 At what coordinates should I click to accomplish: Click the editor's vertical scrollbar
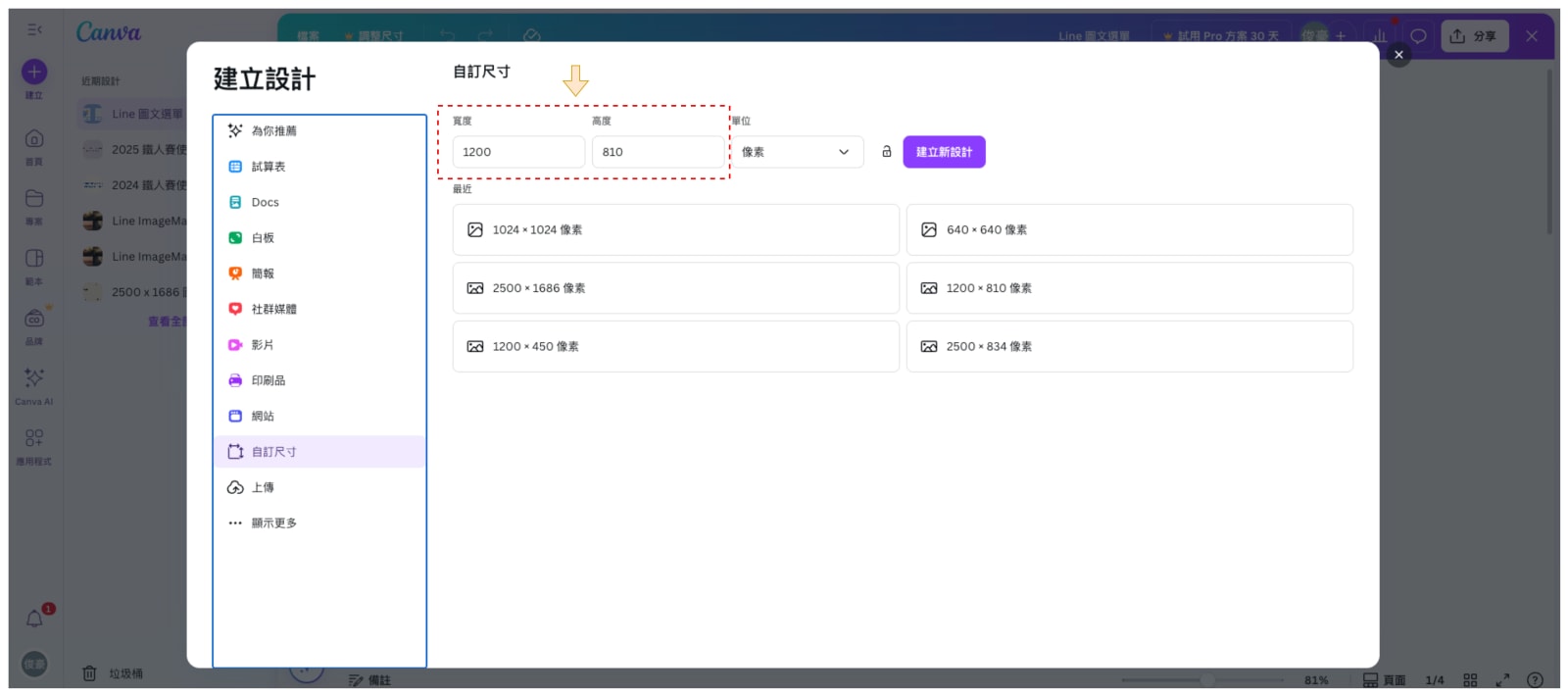point(1549,152)
